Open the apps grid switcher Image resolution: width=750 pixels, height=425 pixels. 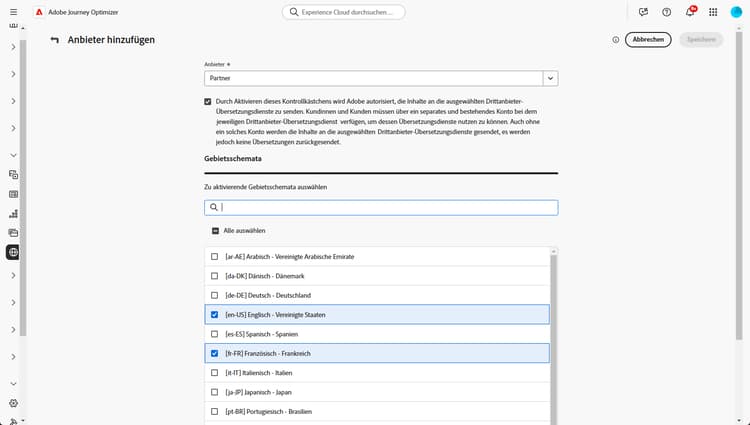coord(713,12)
